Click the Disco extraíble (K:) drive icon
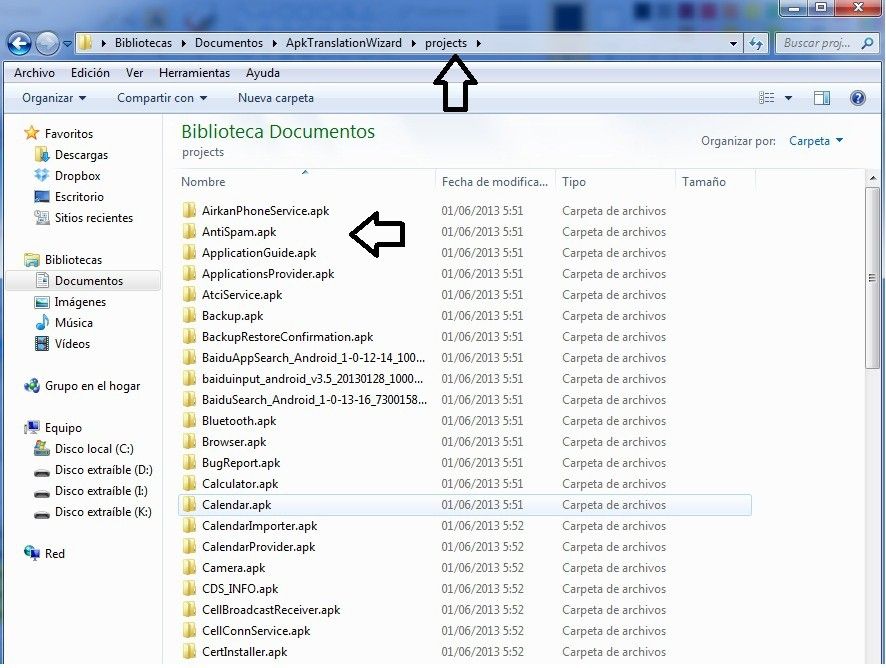The width and height of the screenshot is (886, 668). (42, 513)
